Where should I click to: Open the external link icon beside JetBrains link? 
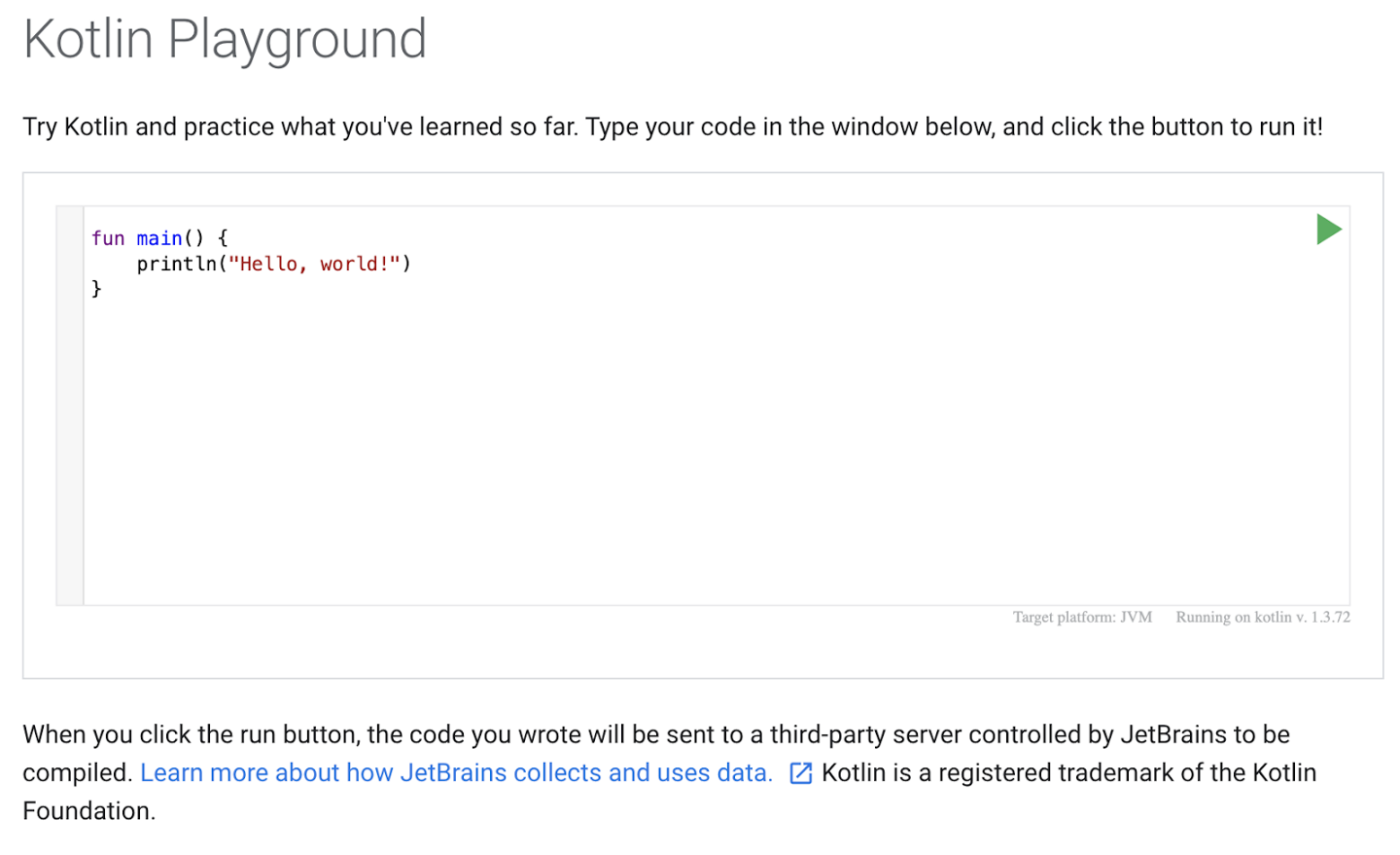[x=800, y=773]
